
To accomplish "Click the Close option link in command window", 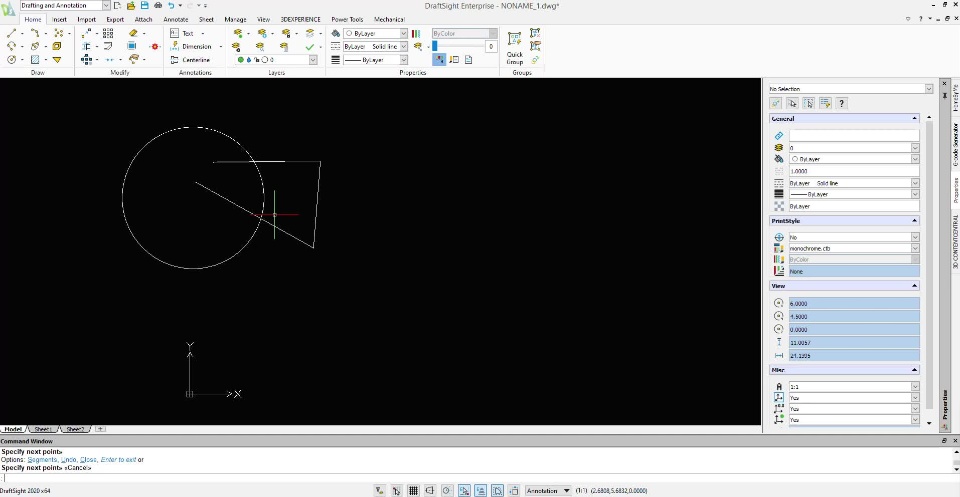I will tap(88, 460).
